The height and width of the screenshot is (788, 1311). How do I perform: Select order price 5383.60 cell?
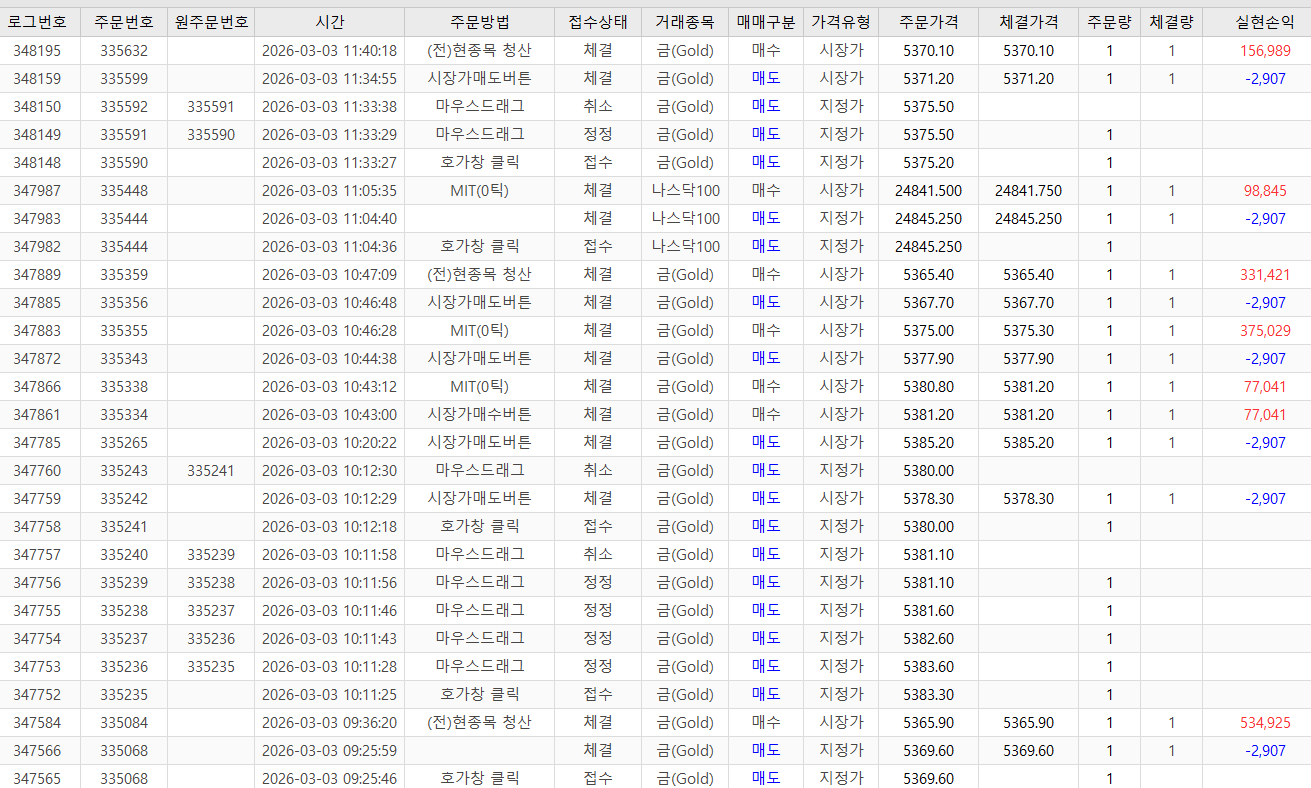click(928, 667)
